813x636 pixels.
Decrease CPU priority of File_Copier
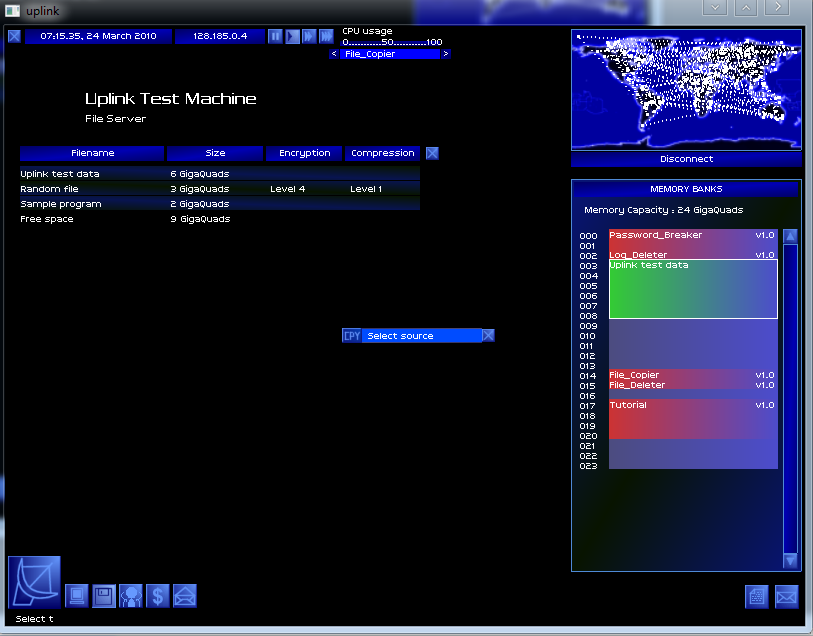pos(334,54)
